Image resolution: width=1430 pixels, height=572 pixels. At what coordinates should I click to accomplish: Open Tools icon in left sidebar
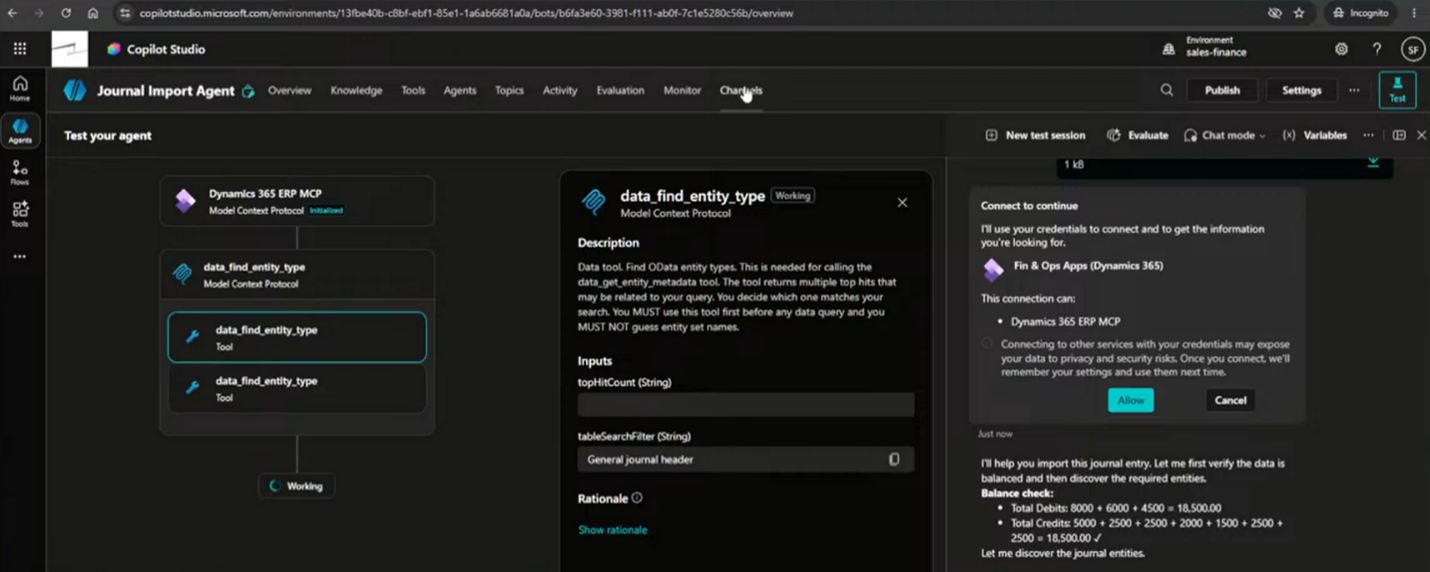[x=20, y=214]
